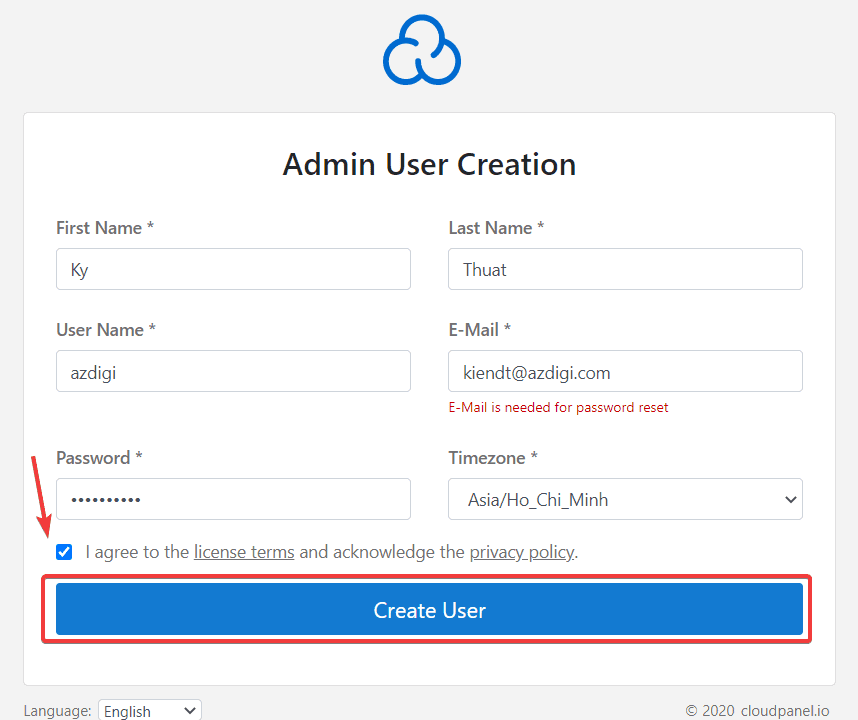This screenshot has height=720, width=858.
Task: Open the Timezone dropdown showing Asia/Ho_Chi_Minh
Action: click(x=625, y=499)
